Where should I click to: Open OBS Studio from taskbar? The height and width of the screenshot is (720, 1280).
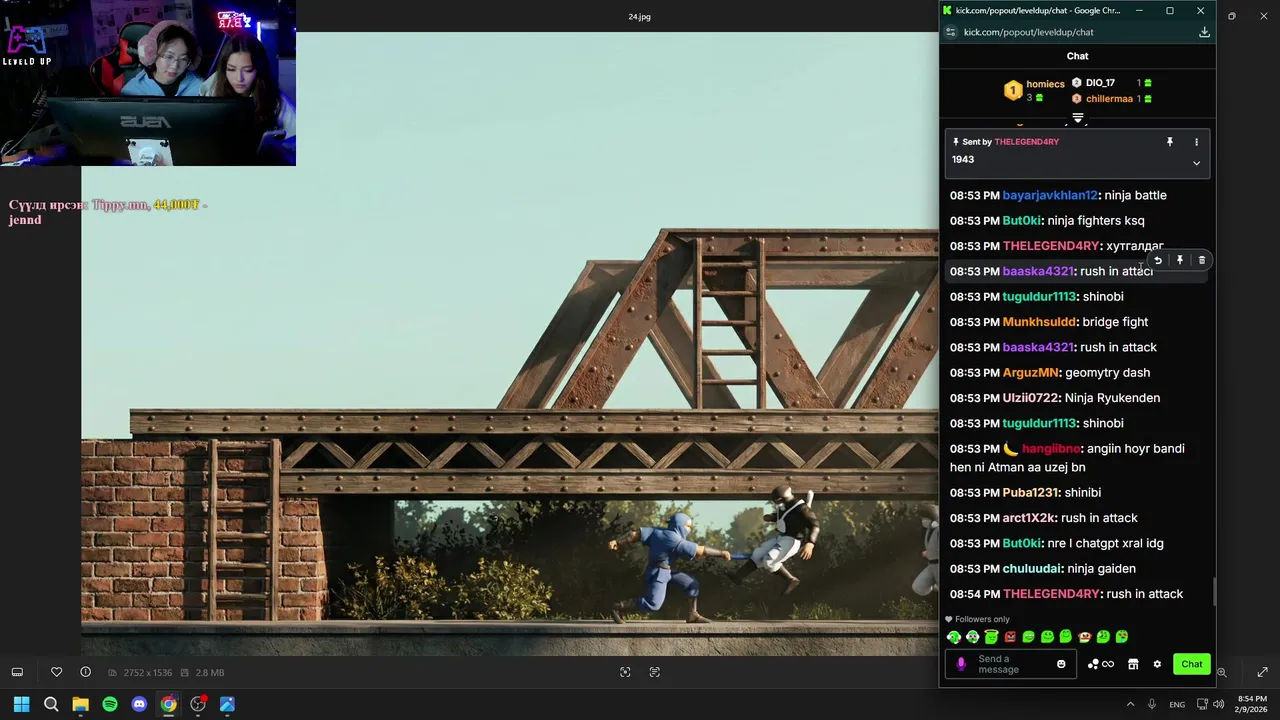198,704
